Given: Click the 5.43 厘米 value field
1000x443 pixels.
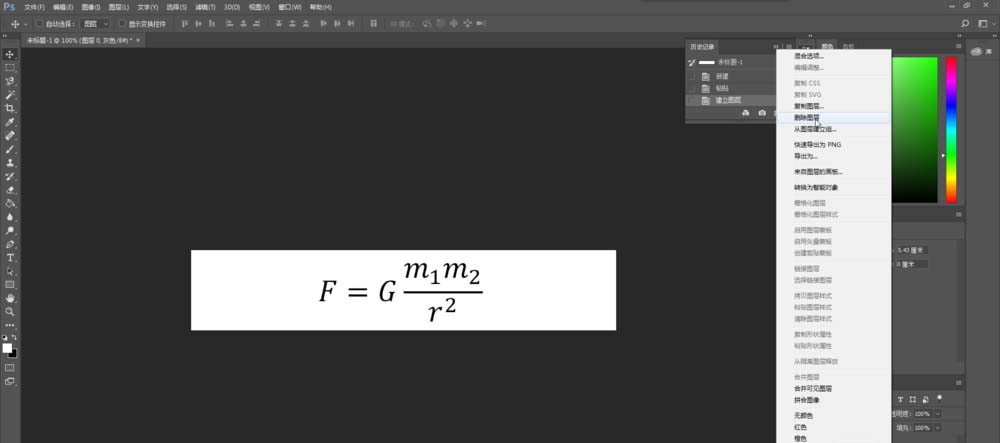Looking at the screenshot, I should 912,250.
